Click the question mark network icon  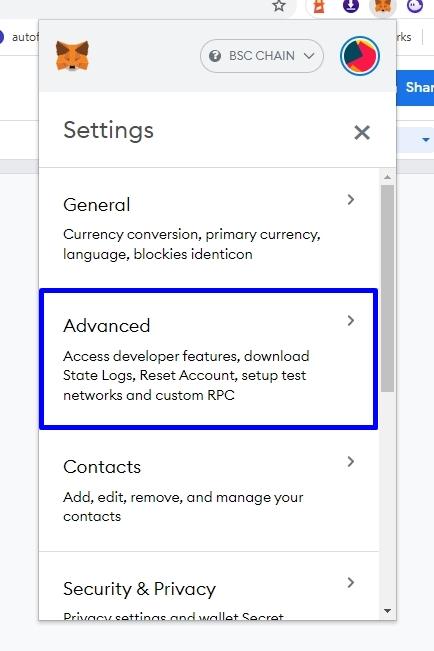215,56
